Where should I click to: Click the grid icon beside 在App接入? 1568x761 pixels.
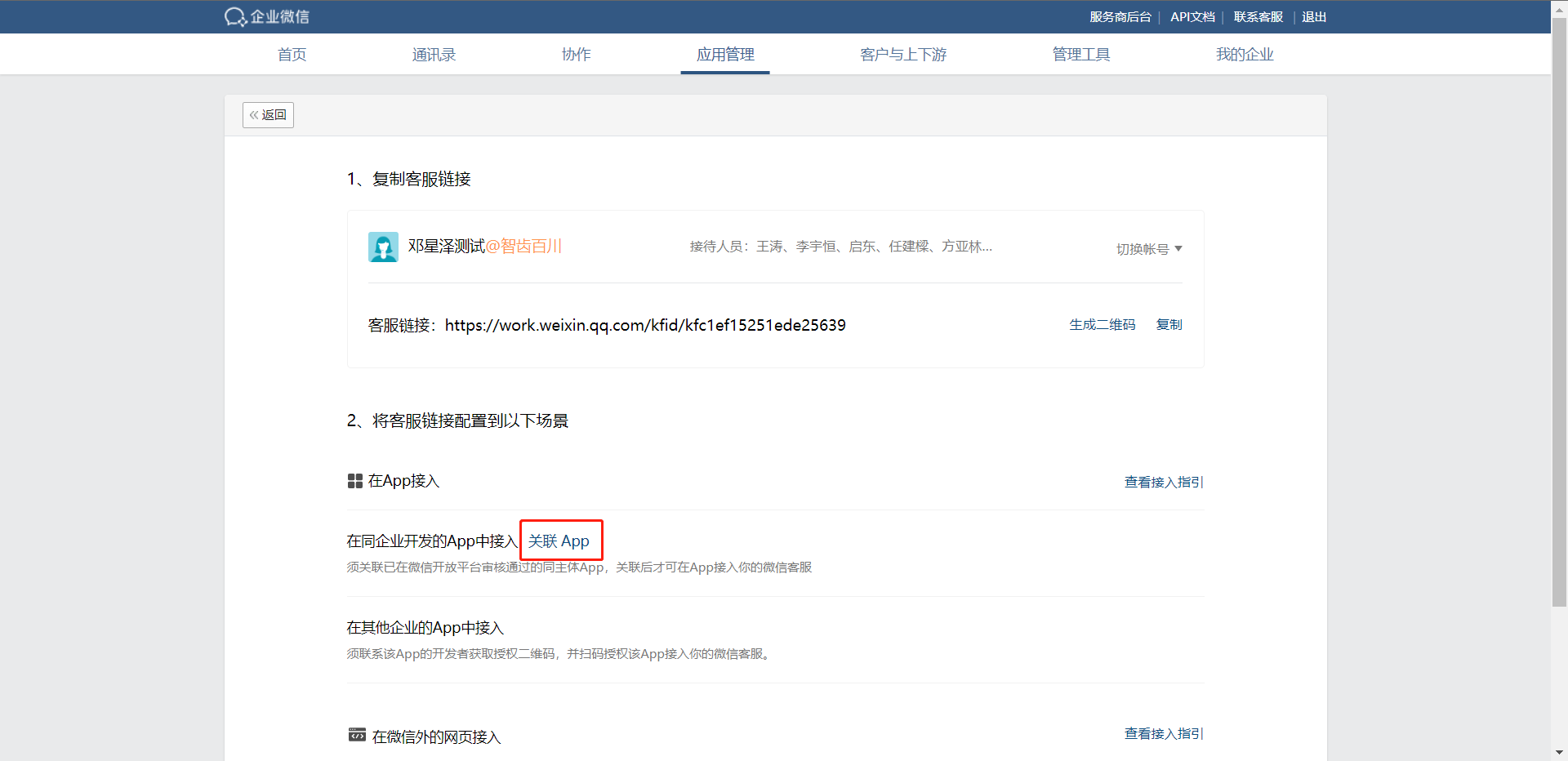[354, 481]
